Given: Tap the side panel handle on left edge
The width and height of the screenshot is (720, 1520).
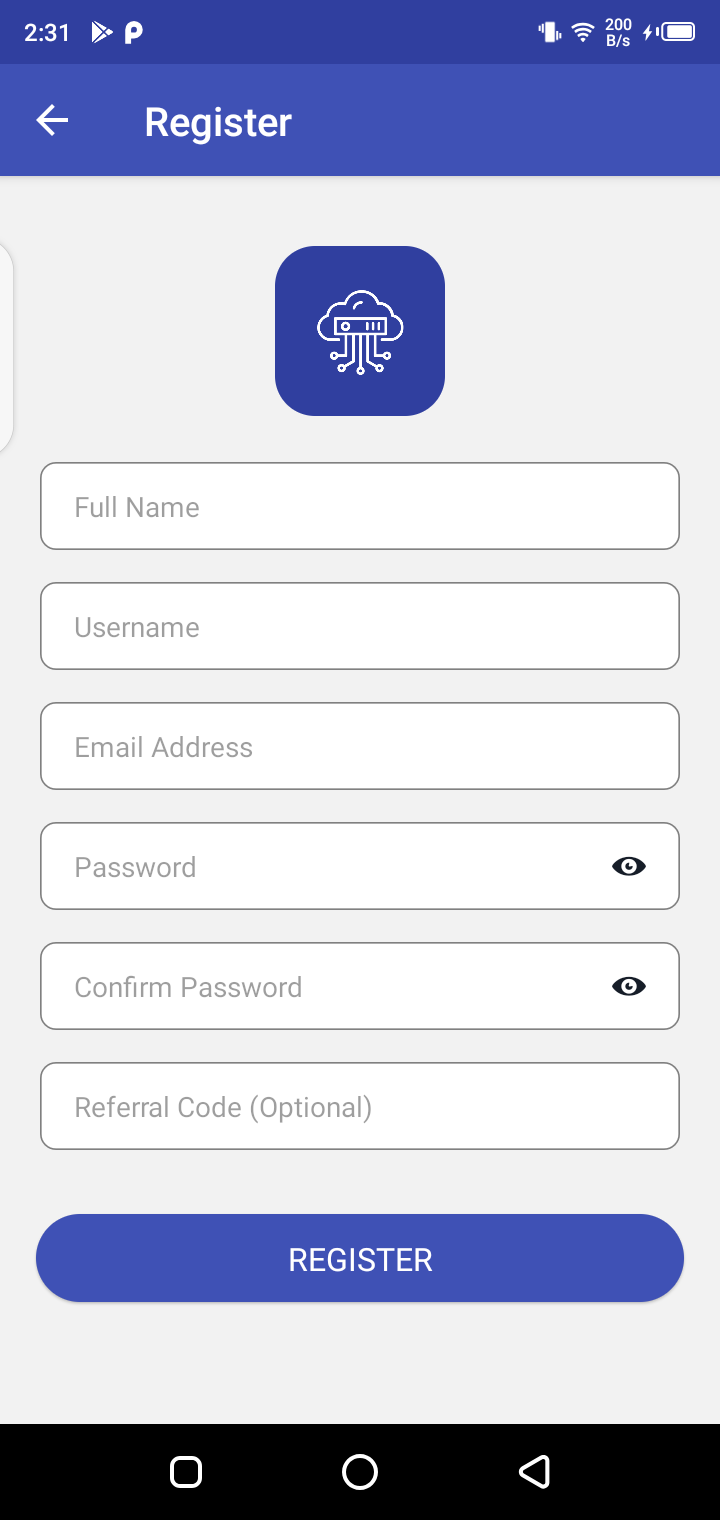Looking at the screenshot, I should [x=6, y=347].
